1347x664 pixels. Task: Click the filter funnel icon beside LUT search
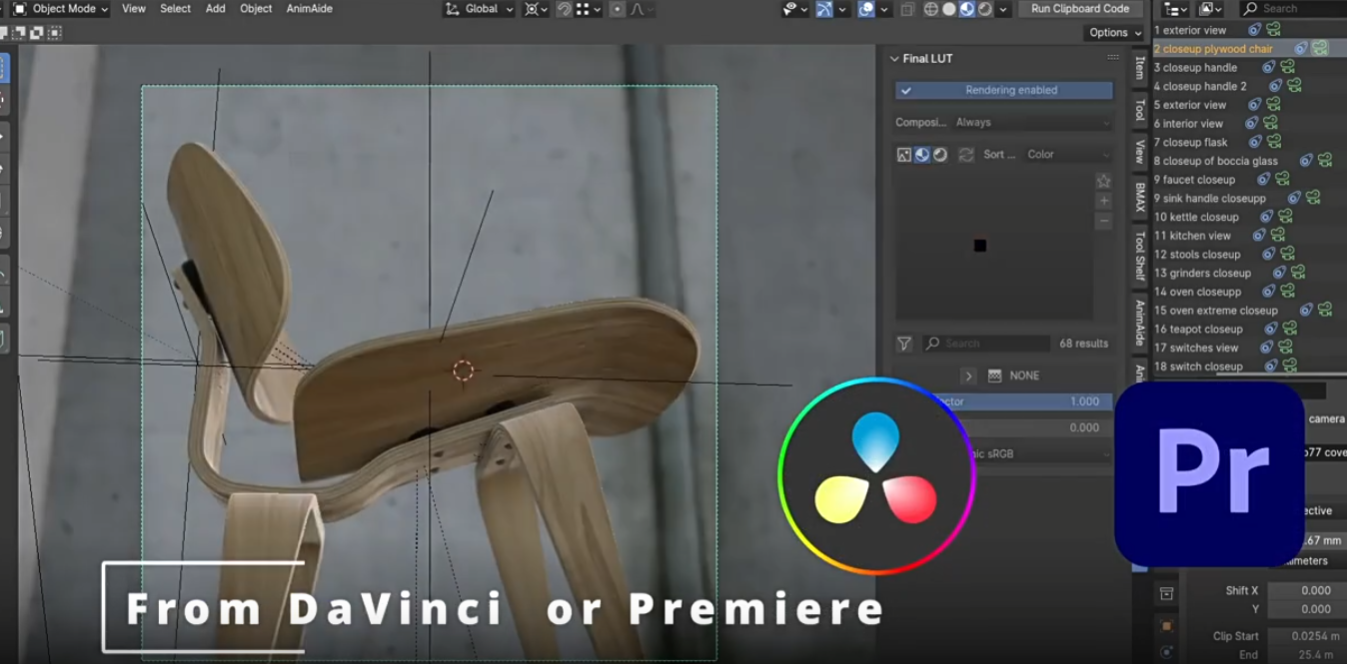click(x=904, y=344)
